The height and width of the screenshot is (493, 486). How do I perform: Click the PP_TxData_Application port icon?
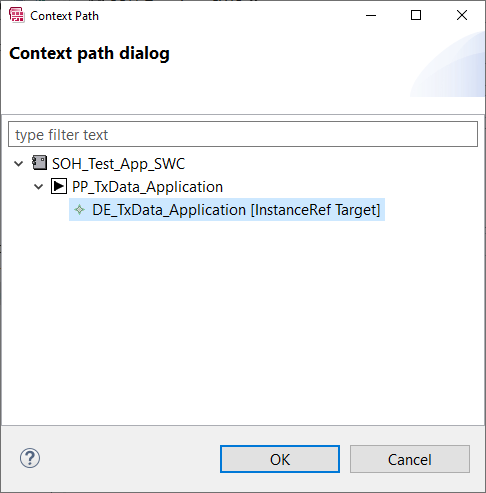pos(59,186)
